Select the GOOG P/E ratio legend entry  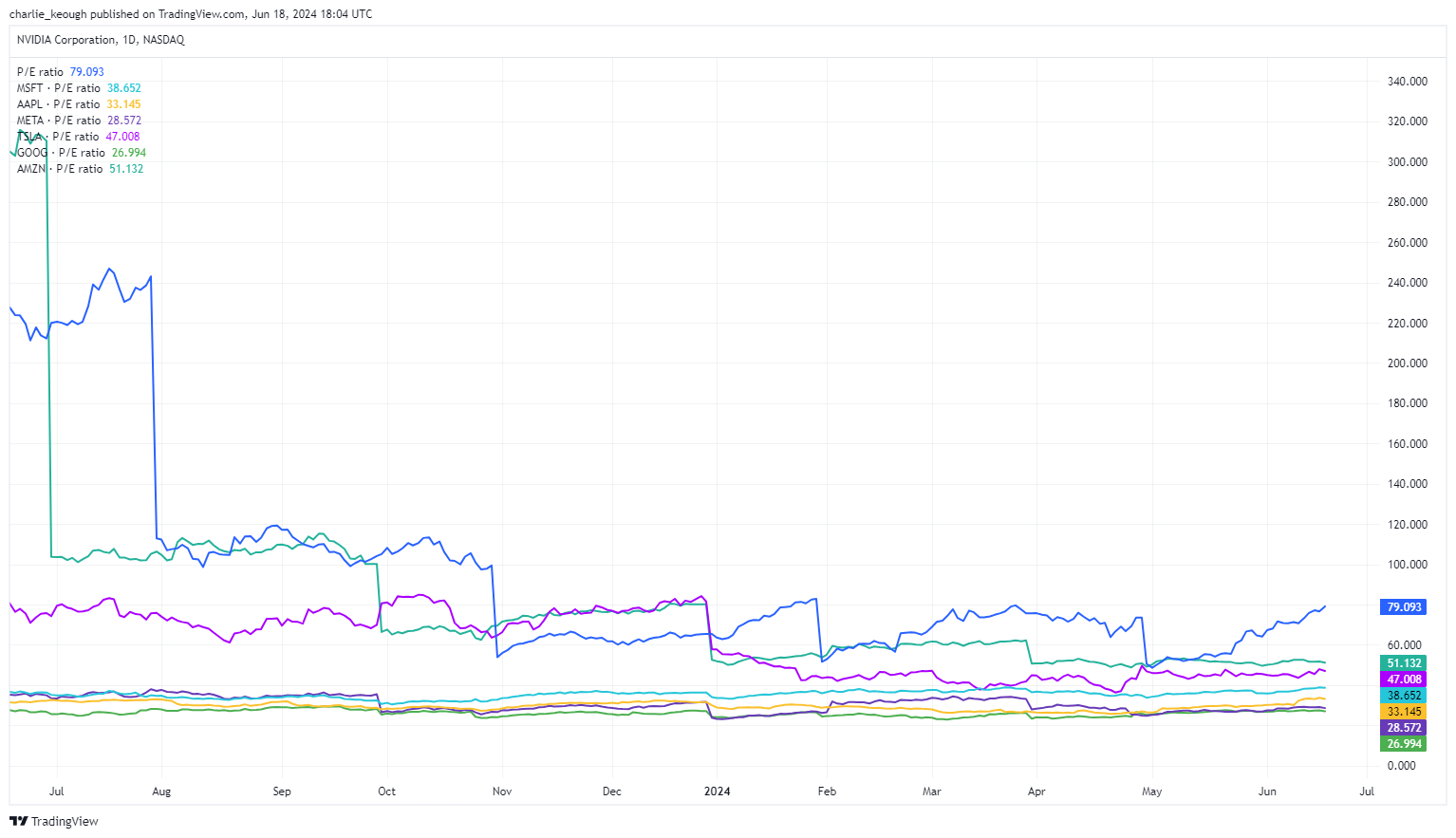tap(82, 153)
